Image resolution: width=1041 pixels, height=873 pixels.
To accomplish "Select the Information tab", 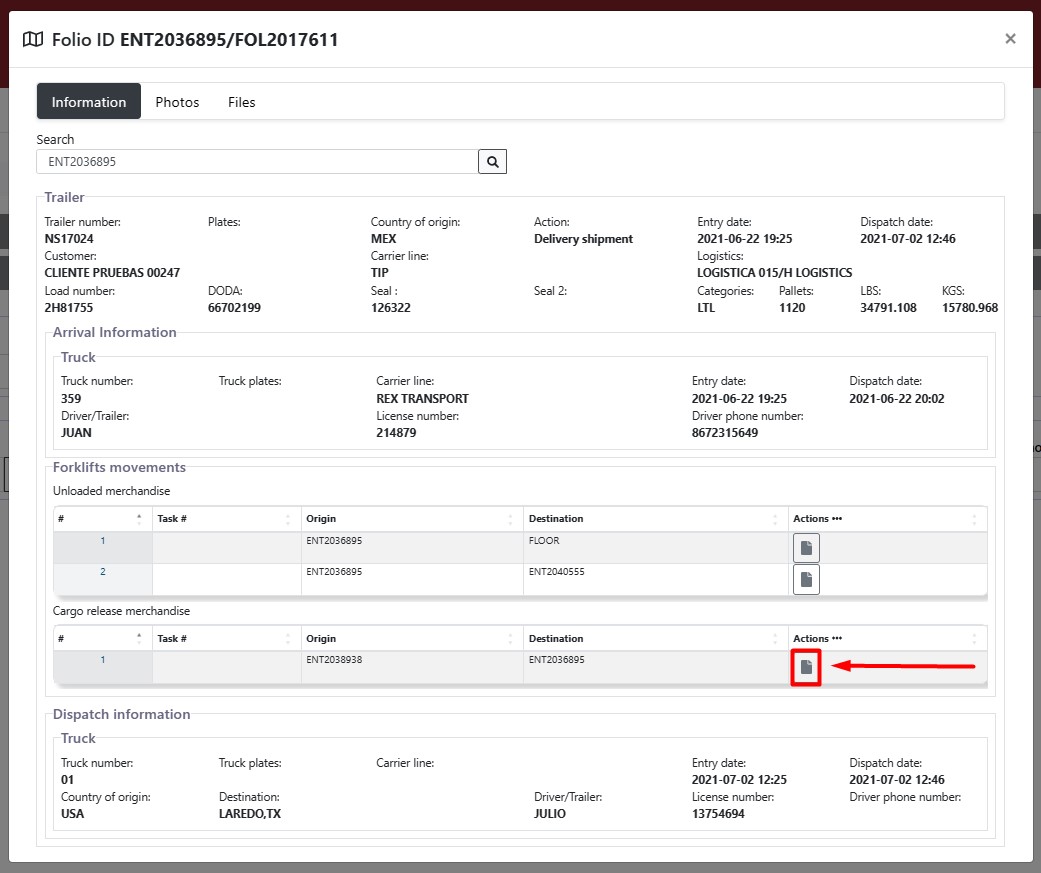I will 89,102.
